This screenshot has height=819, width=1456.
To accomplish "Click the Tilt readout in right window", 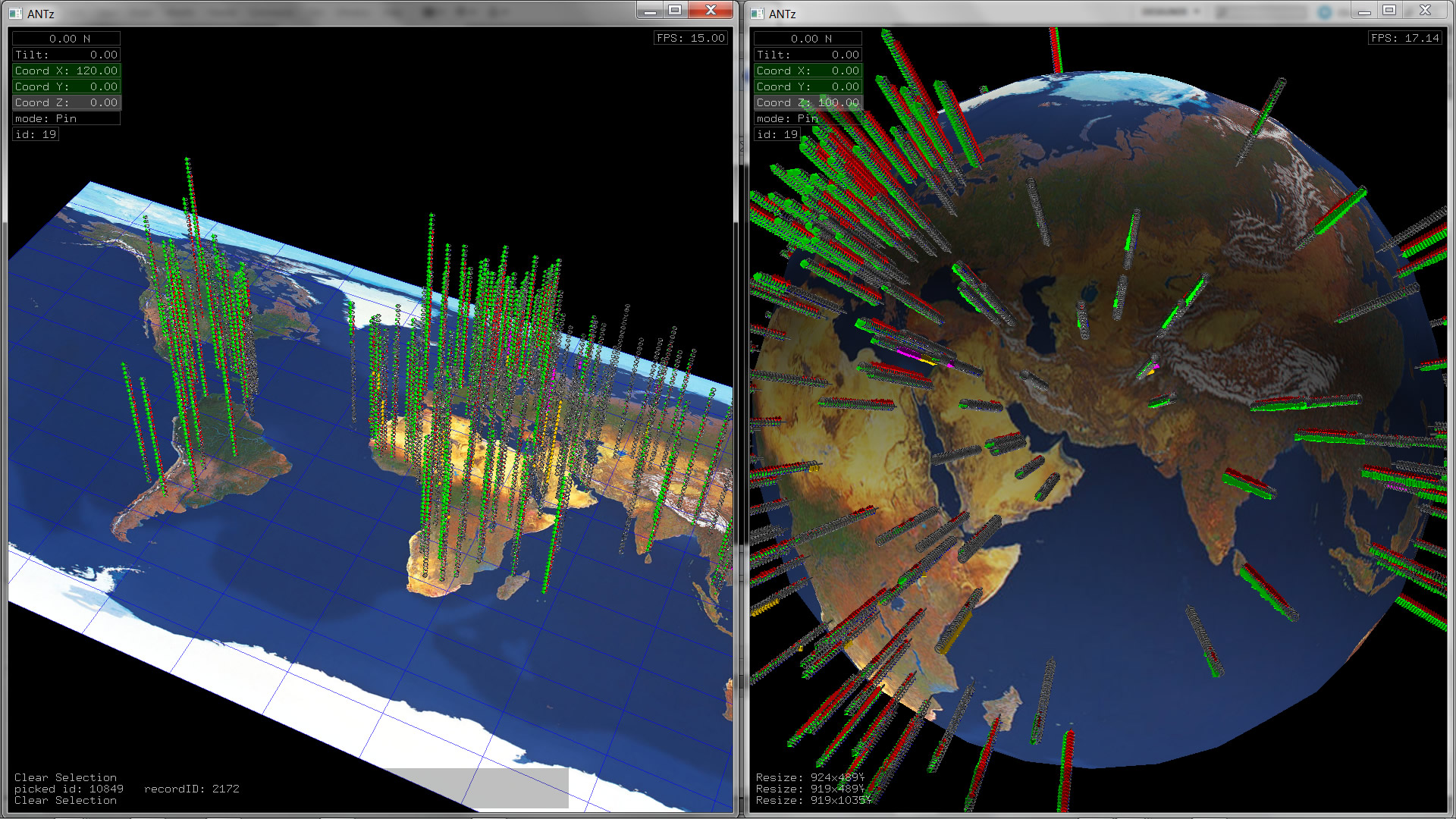I will 808,55.
